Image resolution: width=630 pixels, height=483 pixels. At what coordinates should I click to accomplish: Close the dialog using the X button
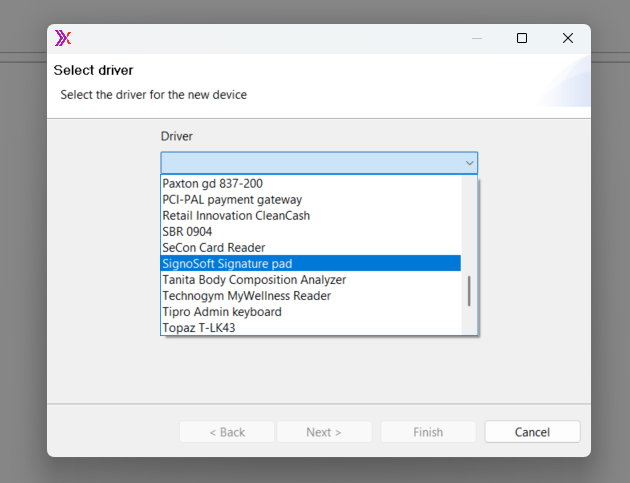coord(567,38)
